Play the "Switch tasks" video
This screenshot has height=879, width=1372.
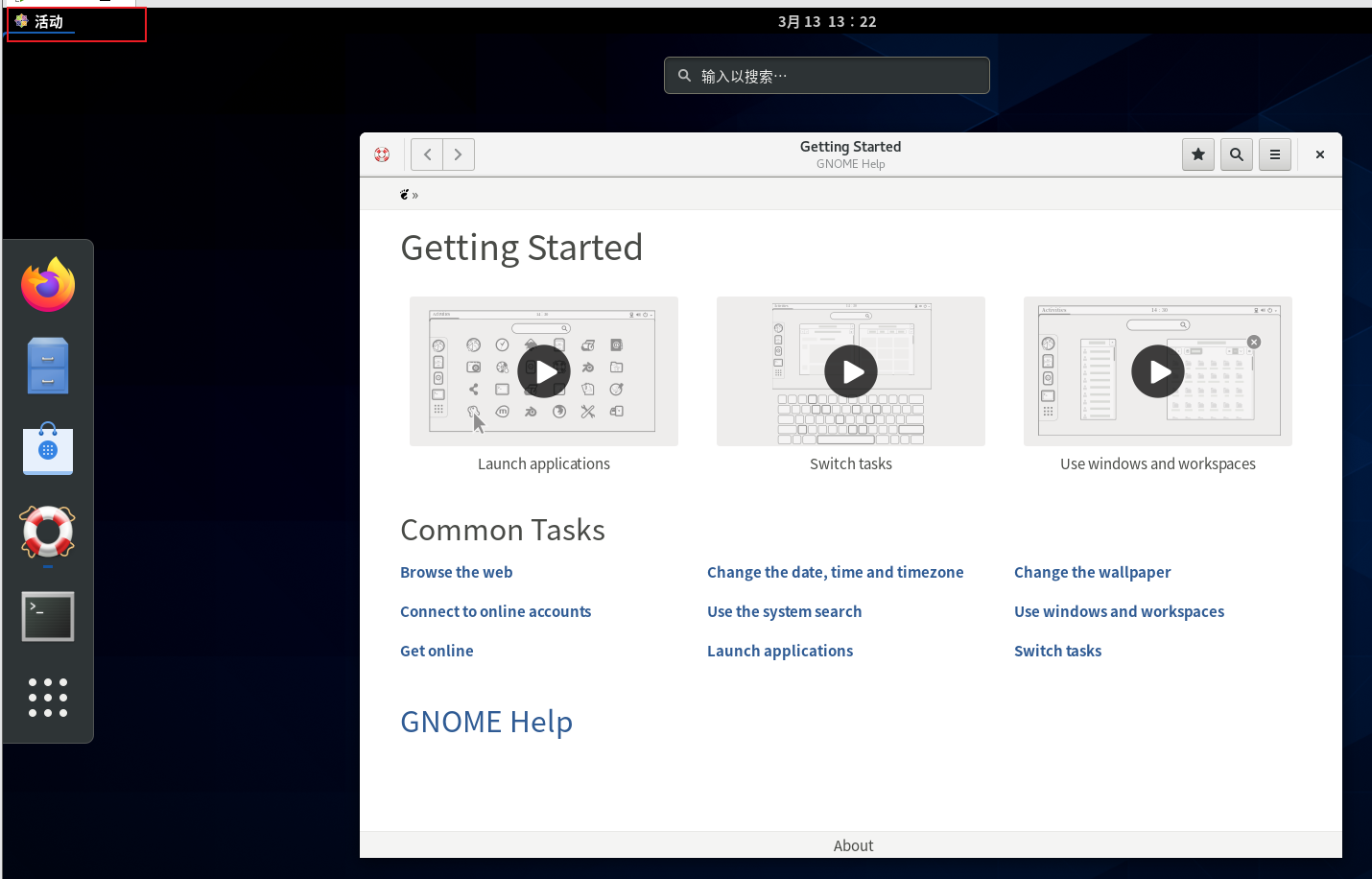850,371
